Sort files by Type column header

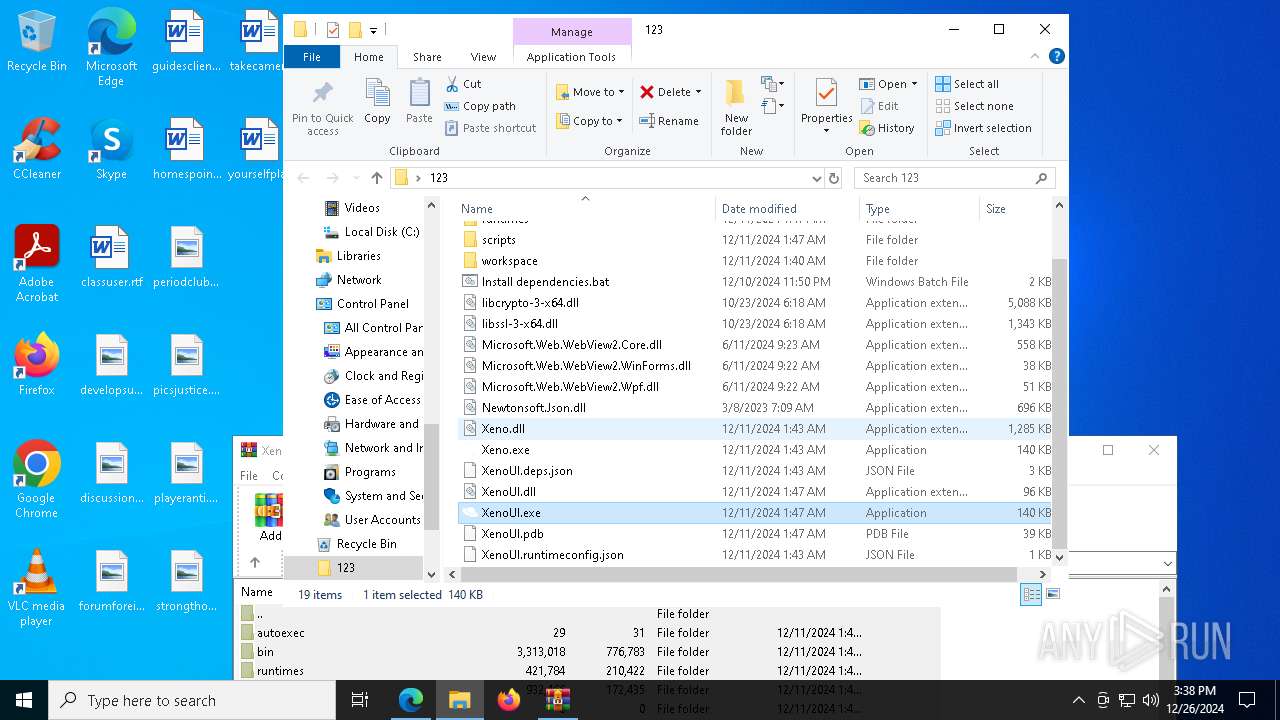[919, 208]
